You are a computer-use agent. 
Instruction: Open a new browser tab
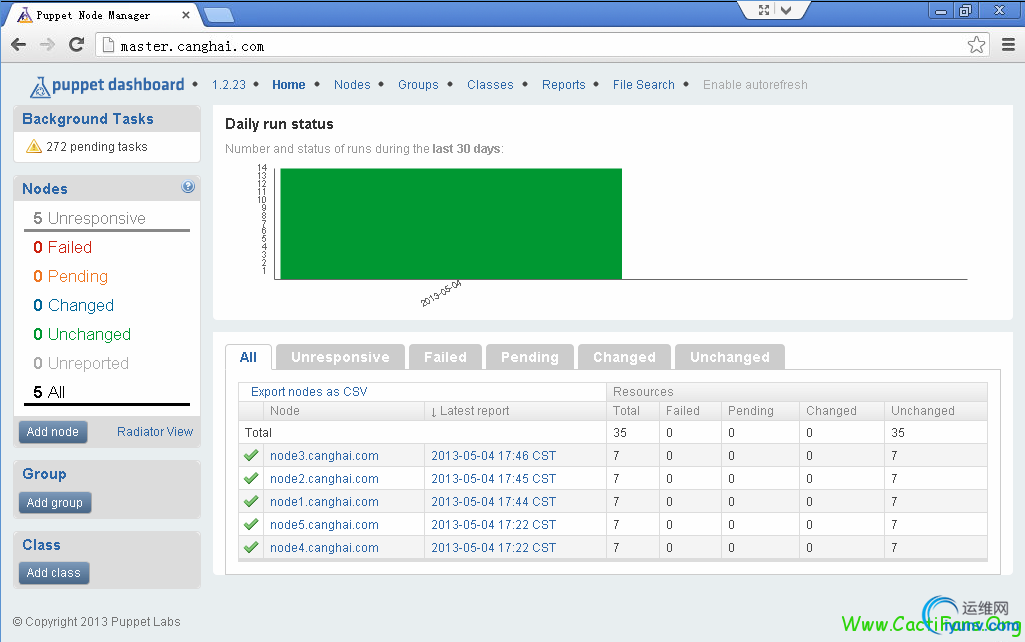219,15
